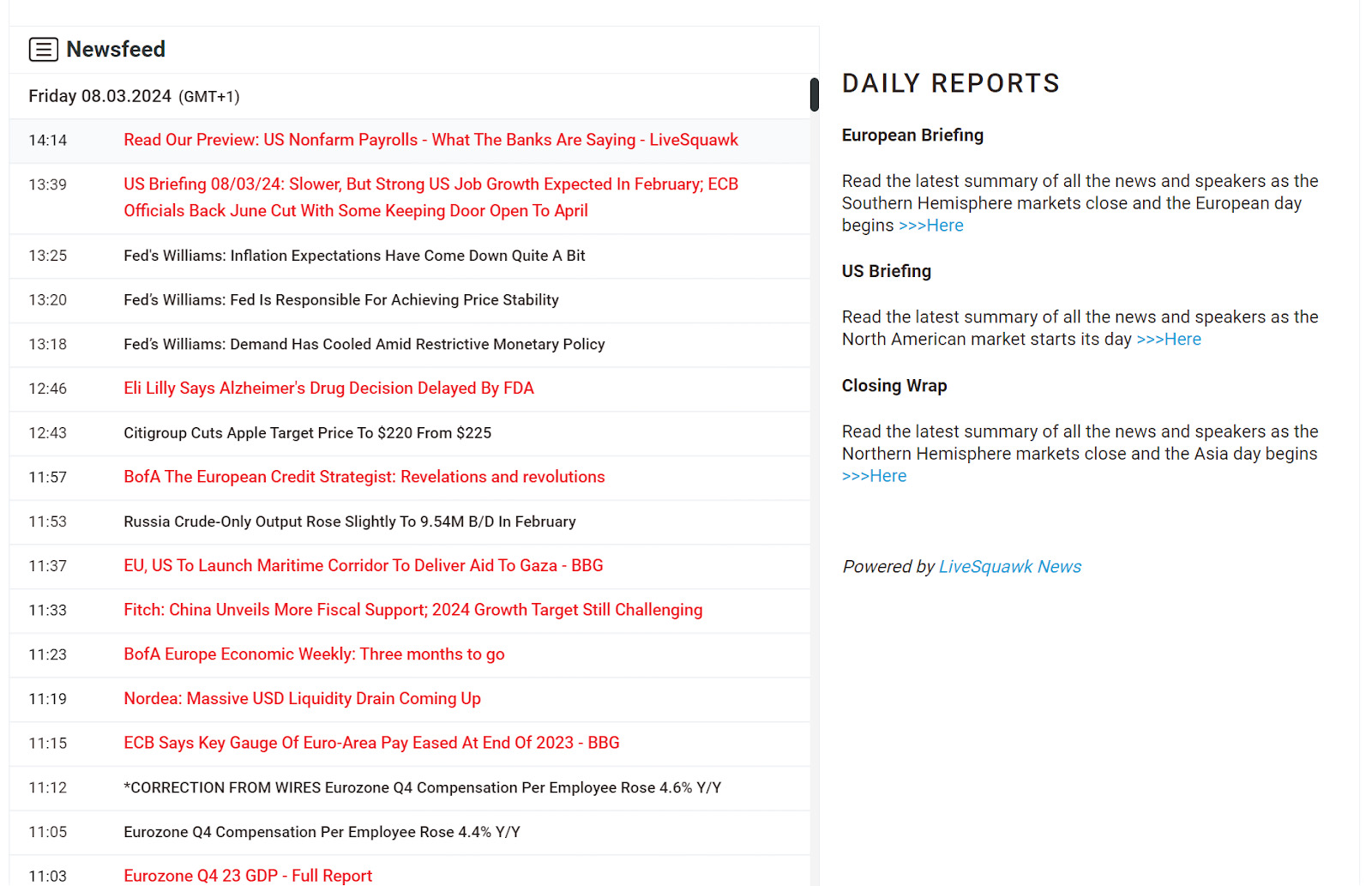Viewport: 1372px width, 886px height.
Task: Select 'Fed Is Responsible For Achieving Price Stability' row
Action: coord(410,300)
